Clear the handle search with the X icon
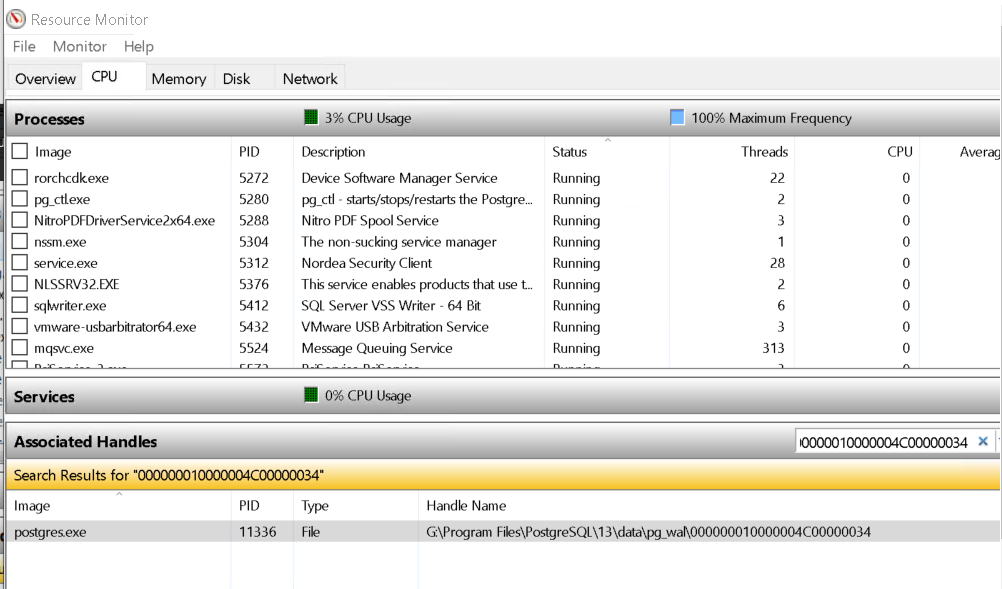 pos(983,441)
